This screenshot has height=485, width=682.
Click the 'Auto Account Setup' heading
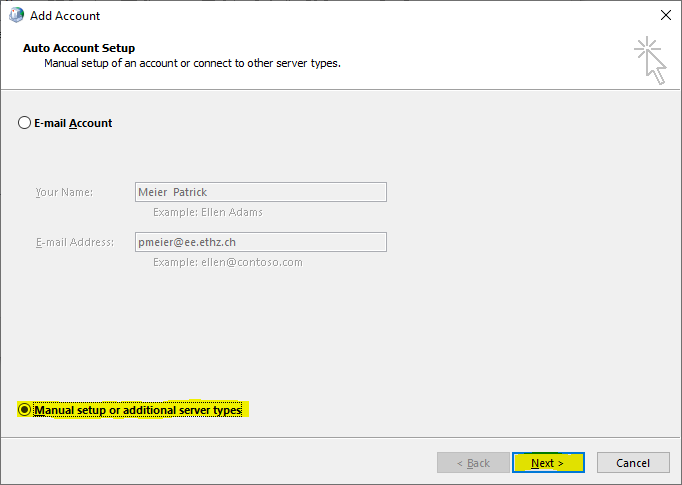(79, 48)
